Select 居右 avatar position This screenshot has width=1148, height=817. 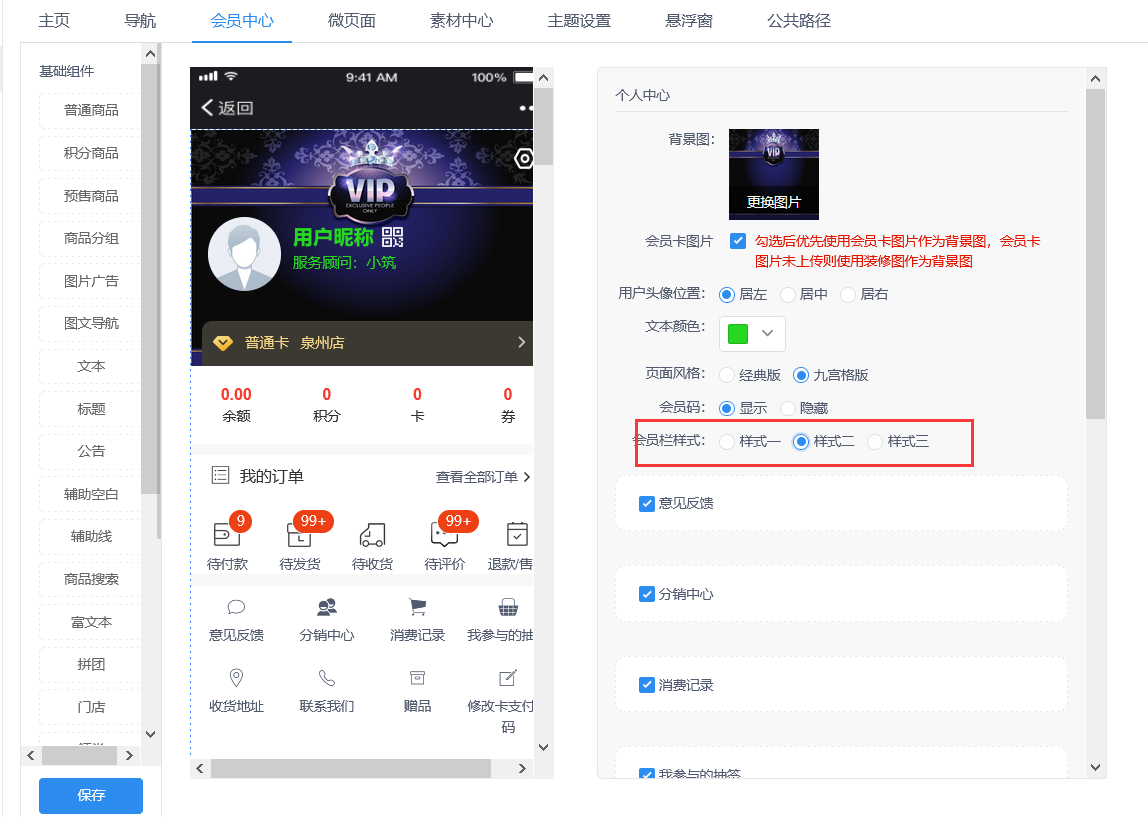[x=848, y=294]
